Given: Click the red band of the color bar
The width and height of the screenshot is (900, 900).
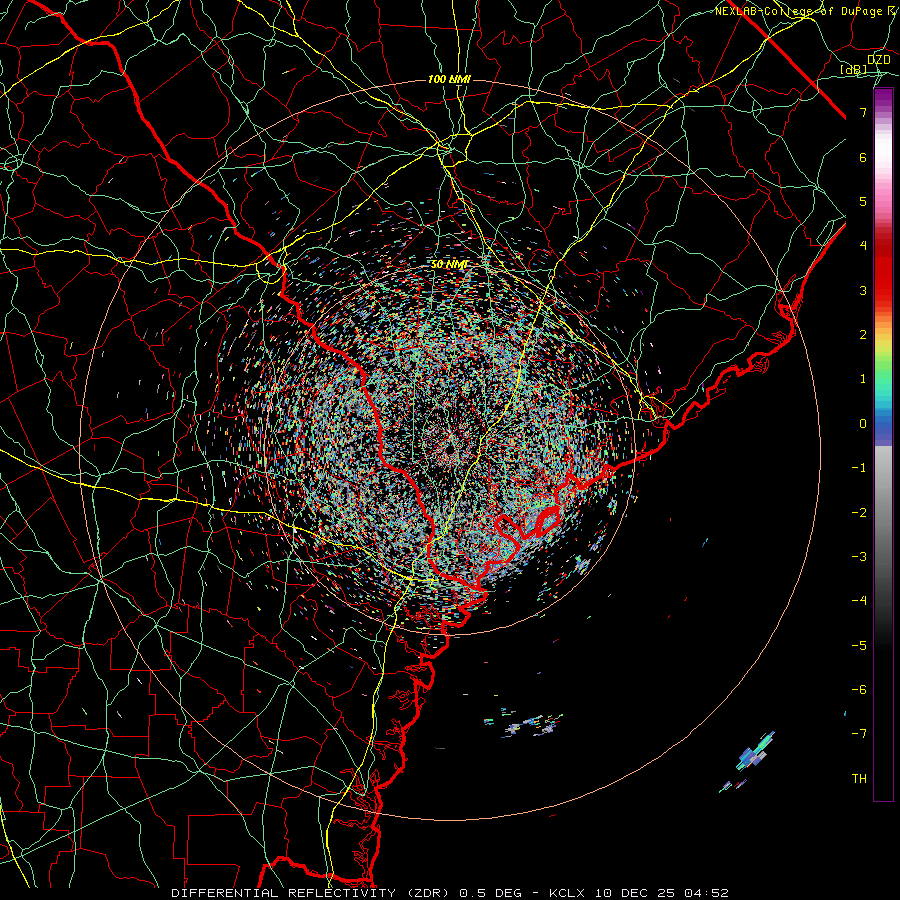Looking at the screenshot, I should [x=883, y=270].
